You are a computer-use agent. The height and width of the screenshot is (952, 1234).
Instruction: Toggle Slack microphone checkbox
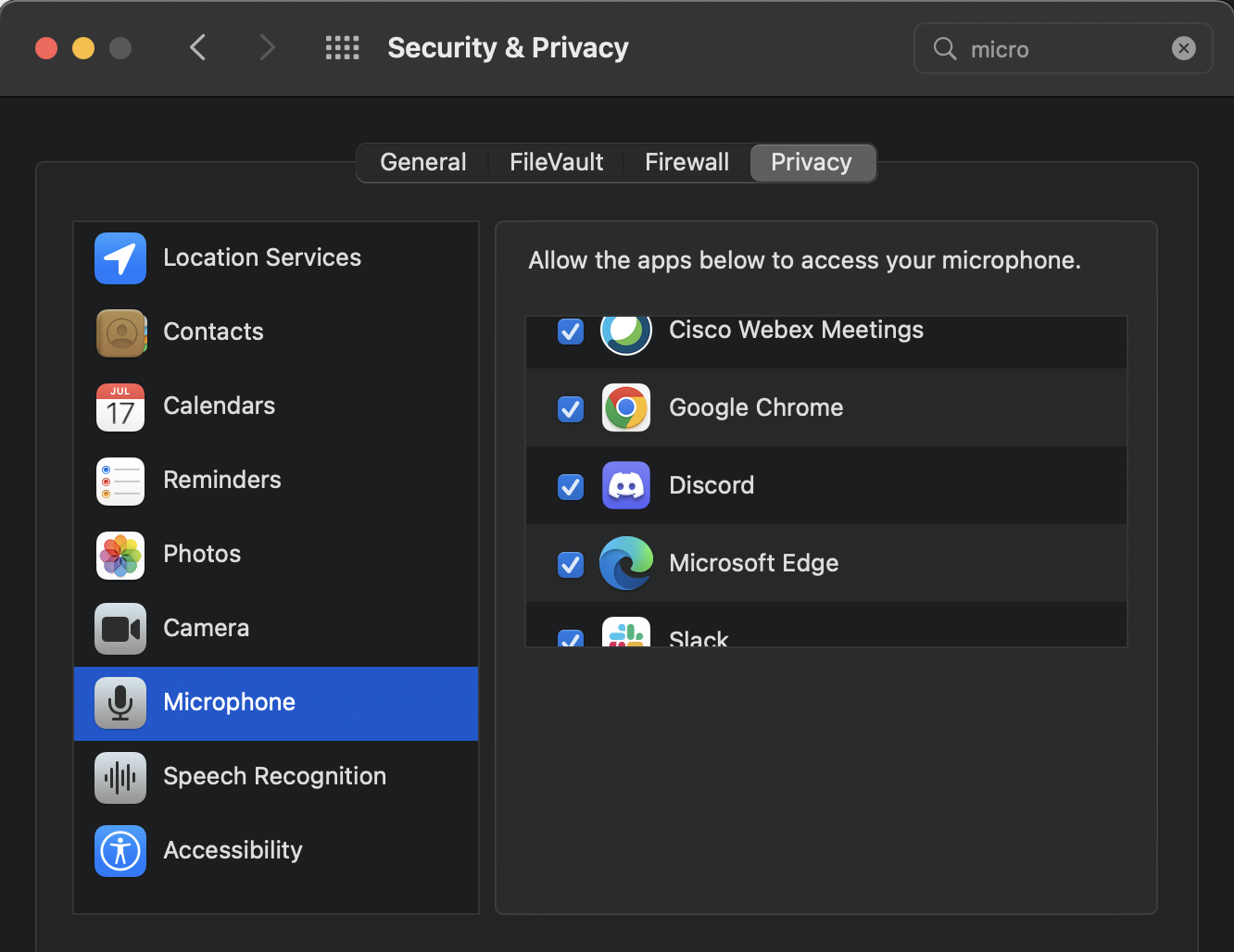(x=571, y=638)
